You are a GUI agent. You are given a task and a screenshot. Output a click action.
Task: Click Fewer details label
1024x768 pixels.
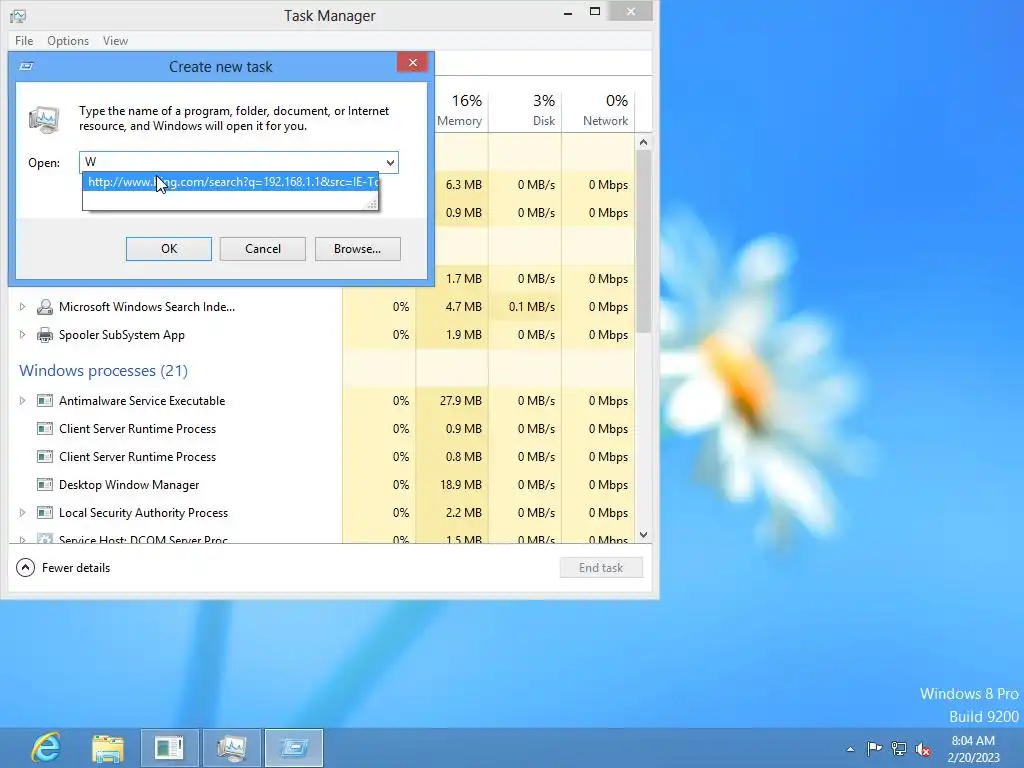click(76, 568)
